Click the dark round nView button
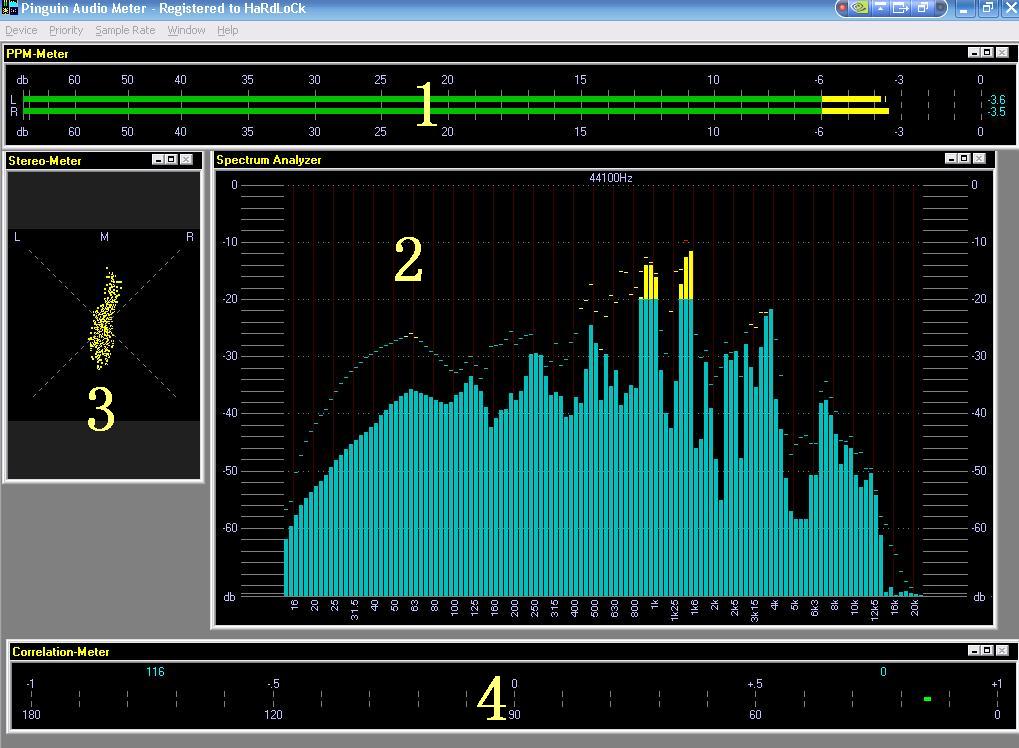The height and width of the screenshot is (748, 1019). 940,8
